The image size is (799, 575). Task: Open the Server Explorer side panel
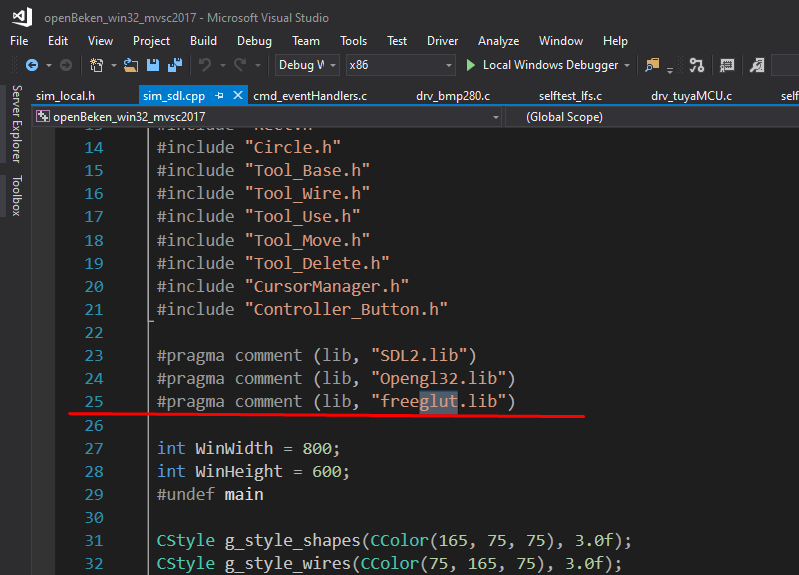tap(16, 124)
